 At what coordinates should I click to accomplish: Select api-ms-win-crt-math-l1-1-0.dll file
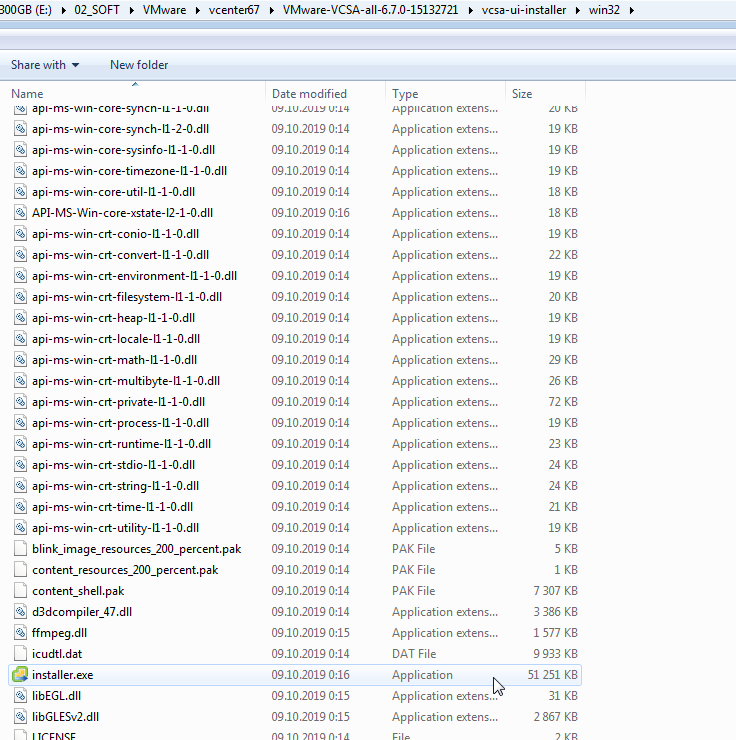point(114,360)
